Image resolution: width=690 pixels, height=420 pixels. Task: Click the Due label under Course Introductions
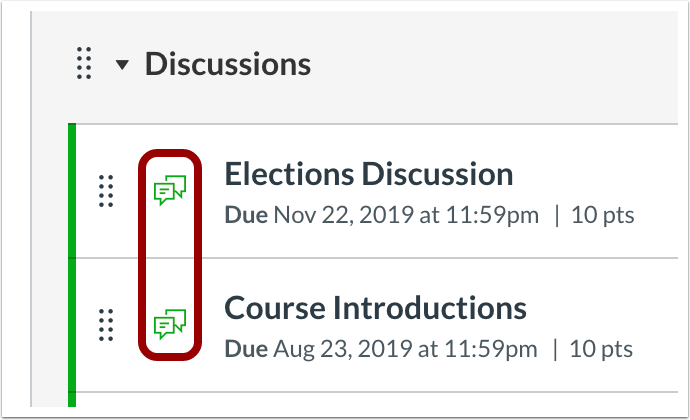[x=246, y=349]
